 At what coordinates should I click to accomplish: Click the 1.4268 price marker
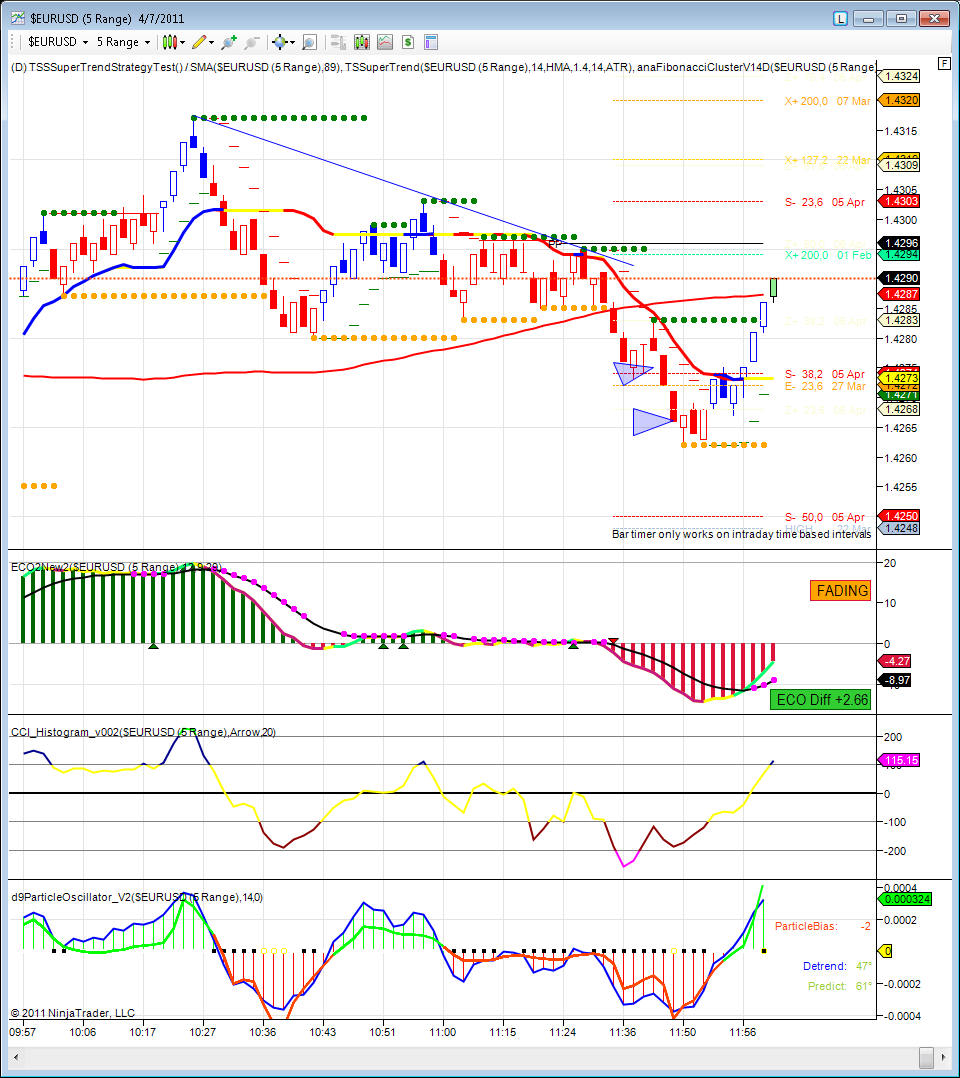pos(901,409)
